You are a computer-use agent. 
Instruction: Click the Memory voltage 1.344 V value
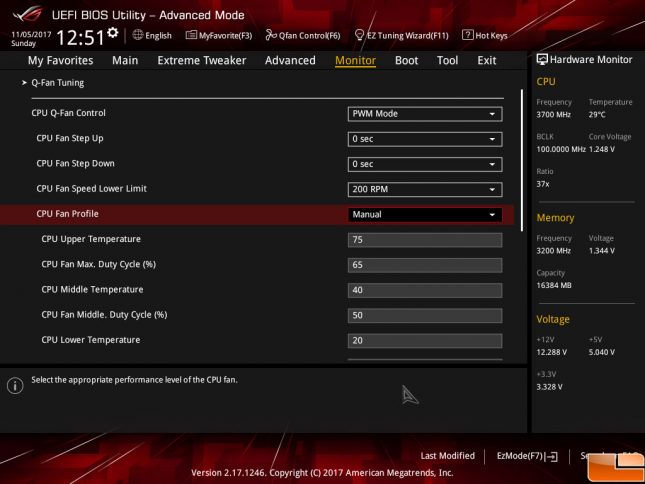pos(601,251)
